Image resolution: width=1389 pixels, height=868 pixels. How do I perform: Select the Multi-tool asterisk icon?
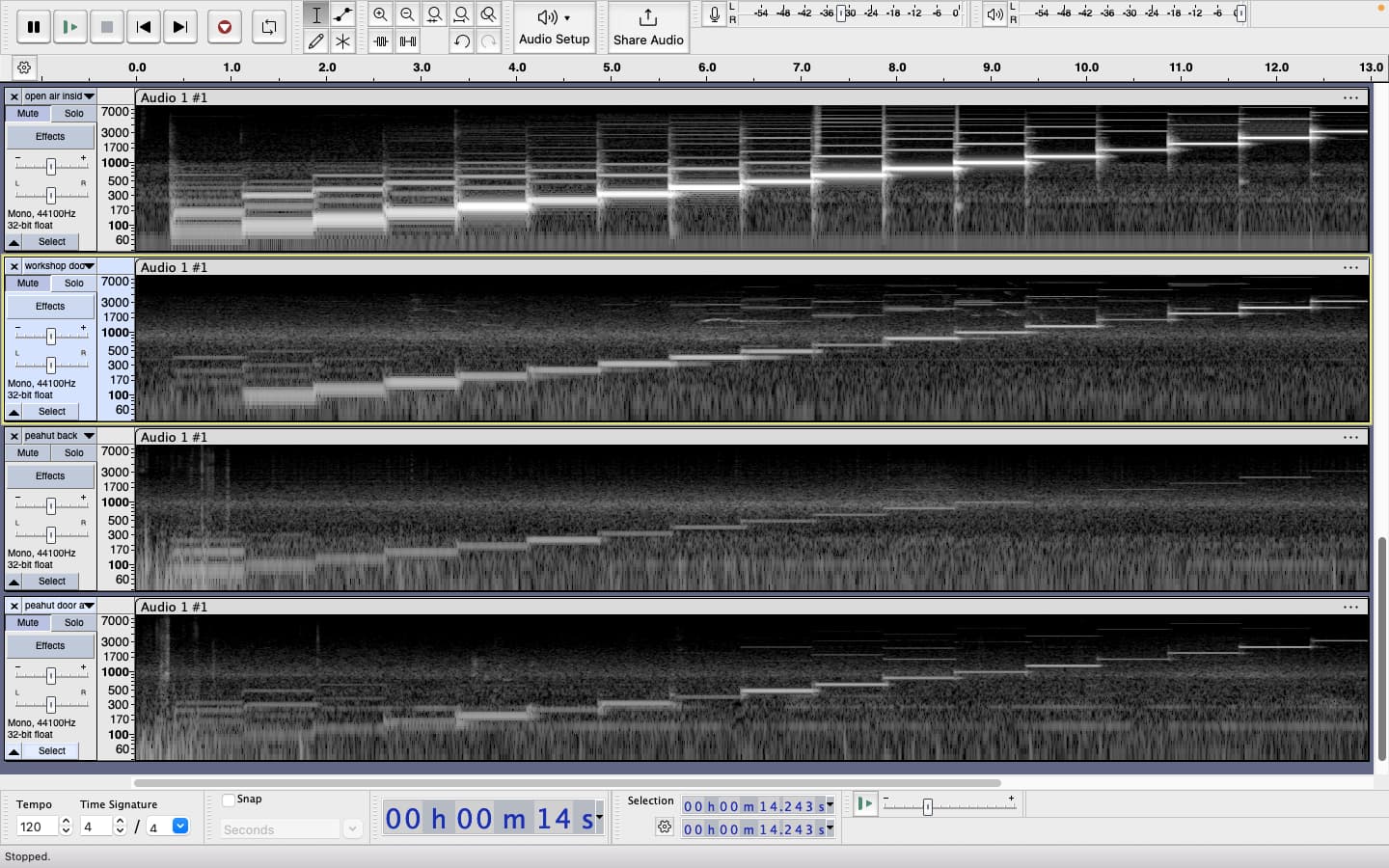coord(342,41)
